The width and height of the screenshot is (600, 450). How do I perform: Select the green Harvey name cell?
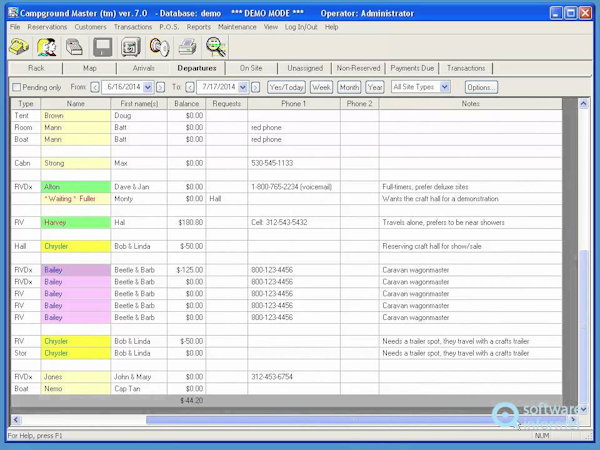(76, 222)
